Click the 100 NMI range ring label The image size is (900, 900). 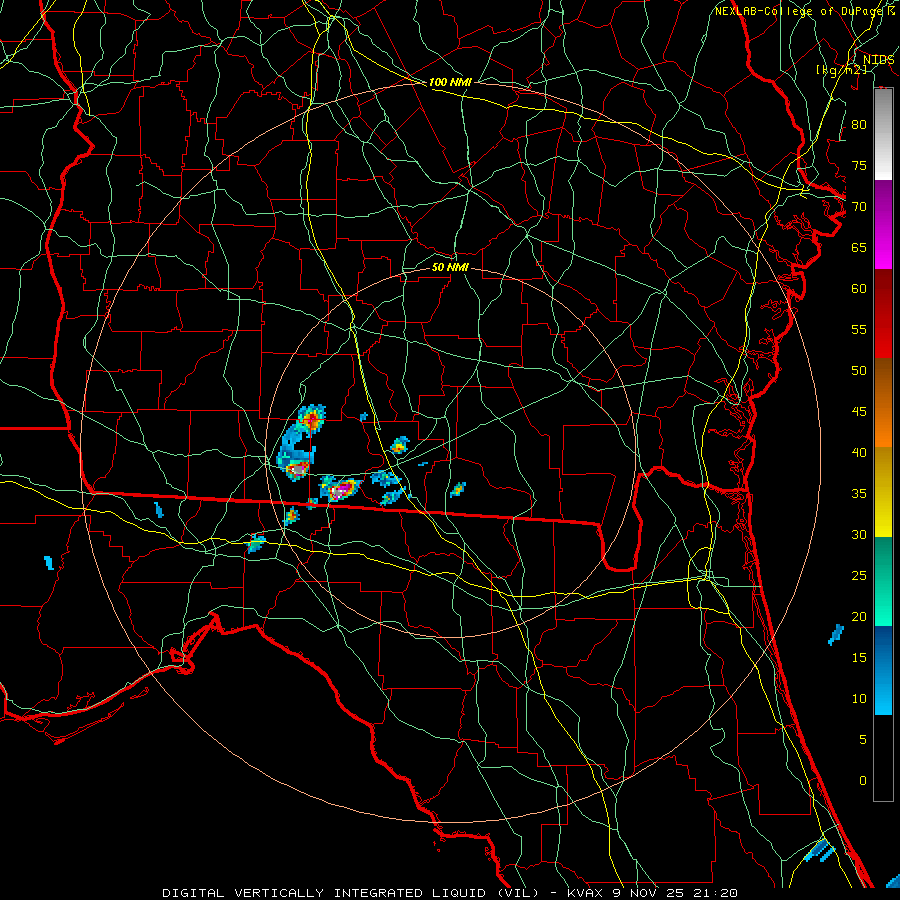click(x=450, y=82)
